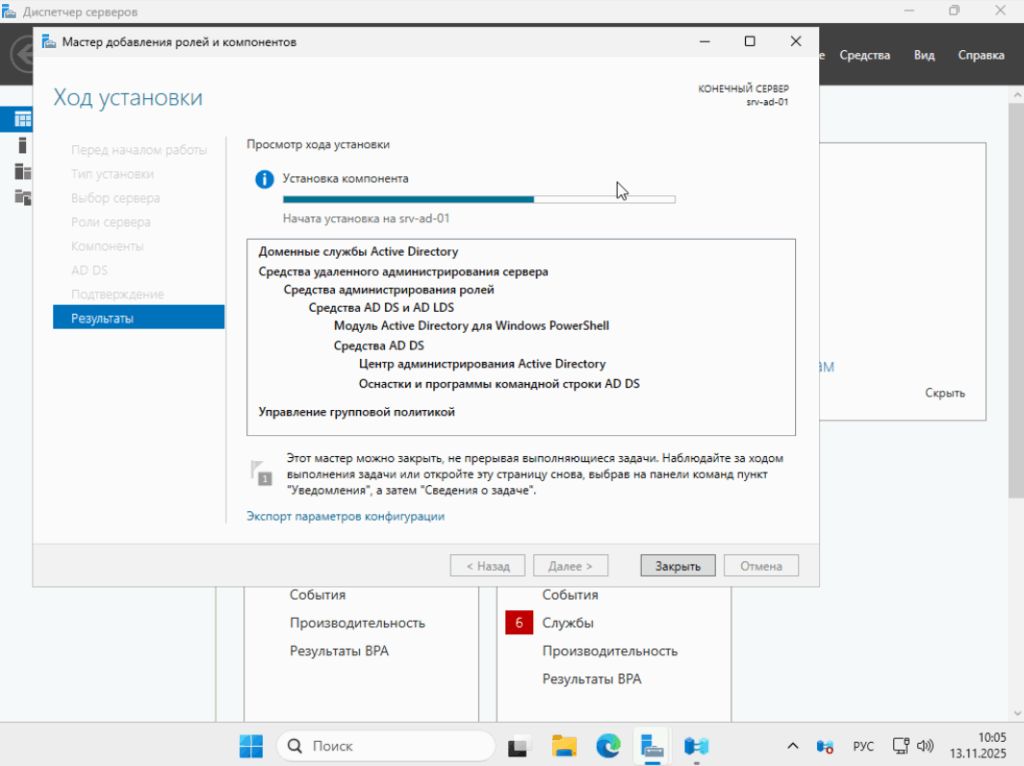Switch input language РУС indicator
Viewport: 1024px width, 766px height.
click(x=863, y=746)
